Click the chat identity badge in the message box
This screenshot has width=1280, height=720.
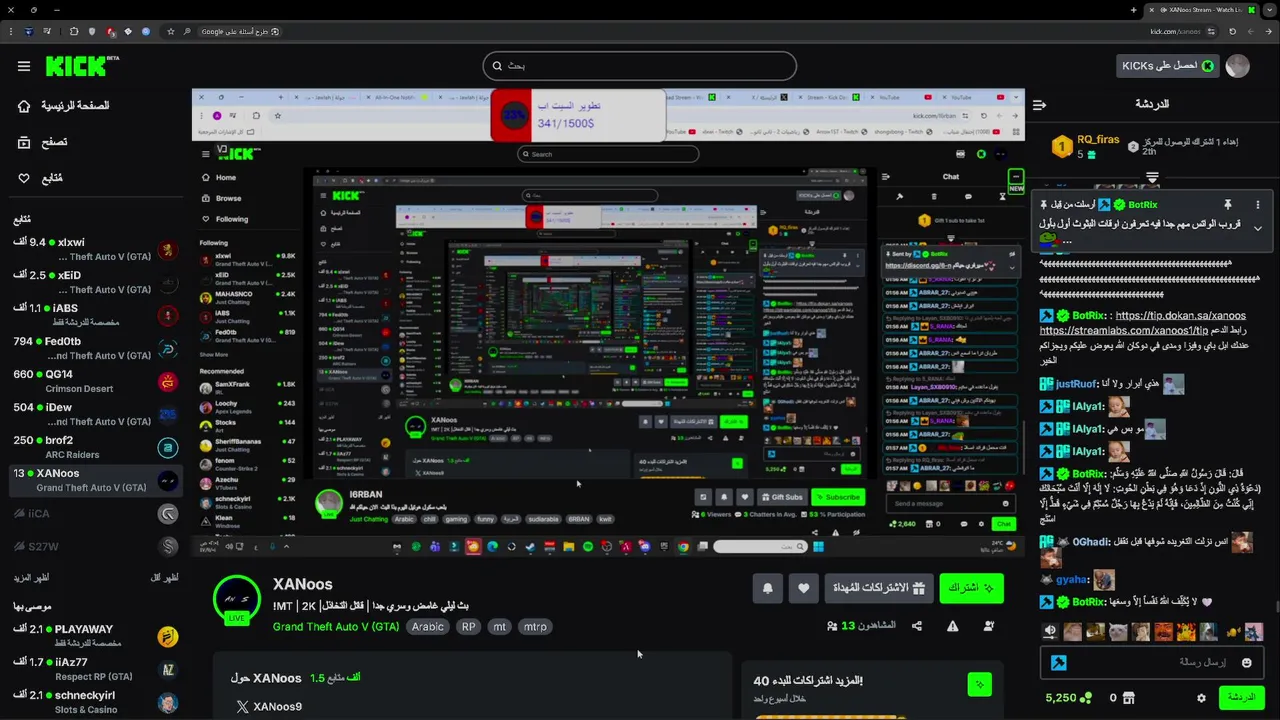click(1058, 662)
